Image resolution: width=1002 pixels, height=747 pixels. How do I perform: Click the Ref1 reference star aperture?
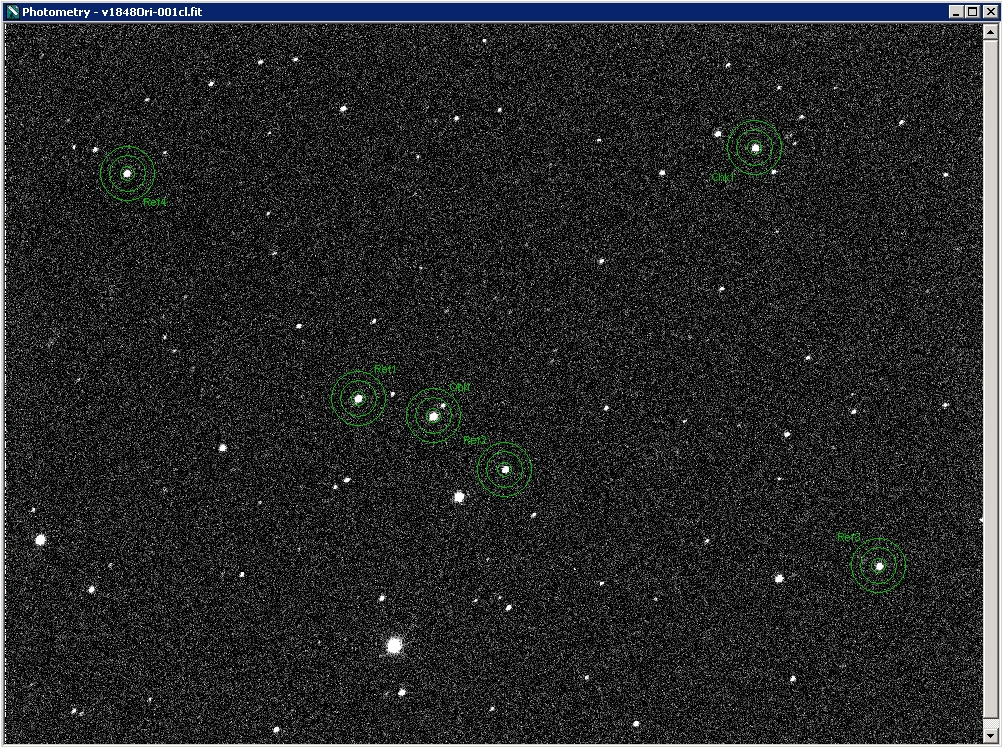(x=358, y=398)
